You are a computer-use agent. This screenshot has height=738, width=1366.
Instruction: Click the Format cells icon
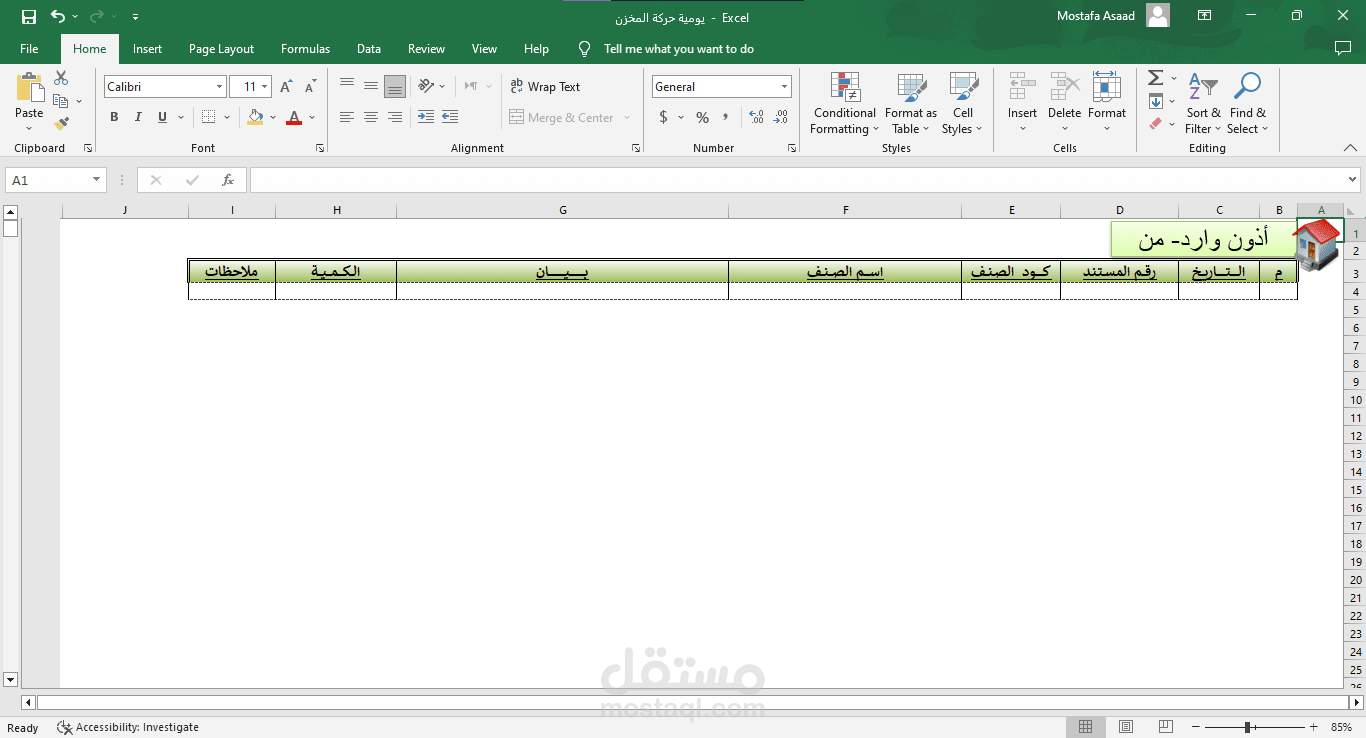coord(1106,87)
